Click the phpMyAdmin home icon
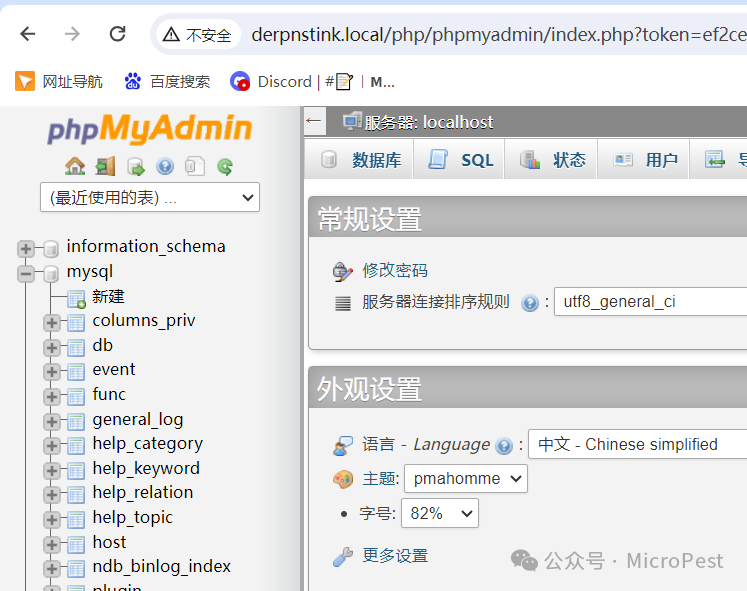Image resolution: width=747 pixels, height=591 pixels. point(75,167)
